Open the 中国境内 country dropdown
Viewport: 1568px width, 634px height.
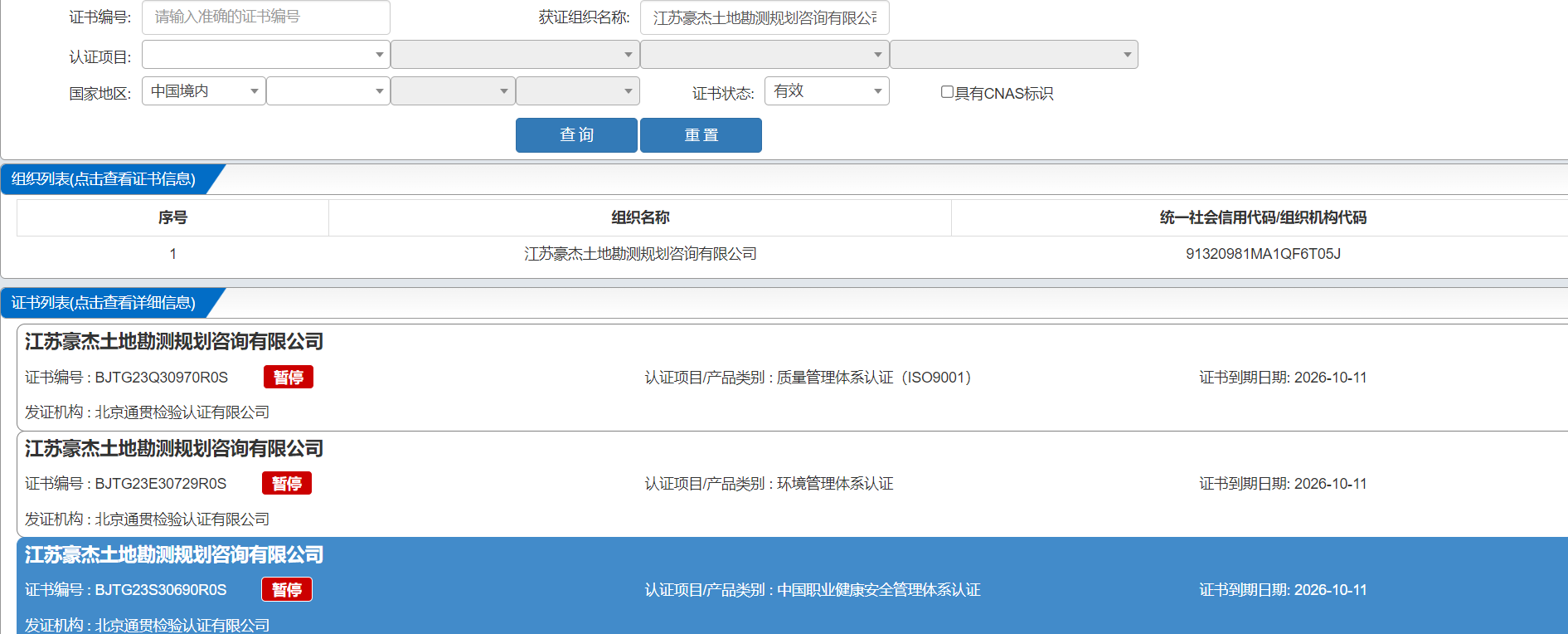coord(204,91)
